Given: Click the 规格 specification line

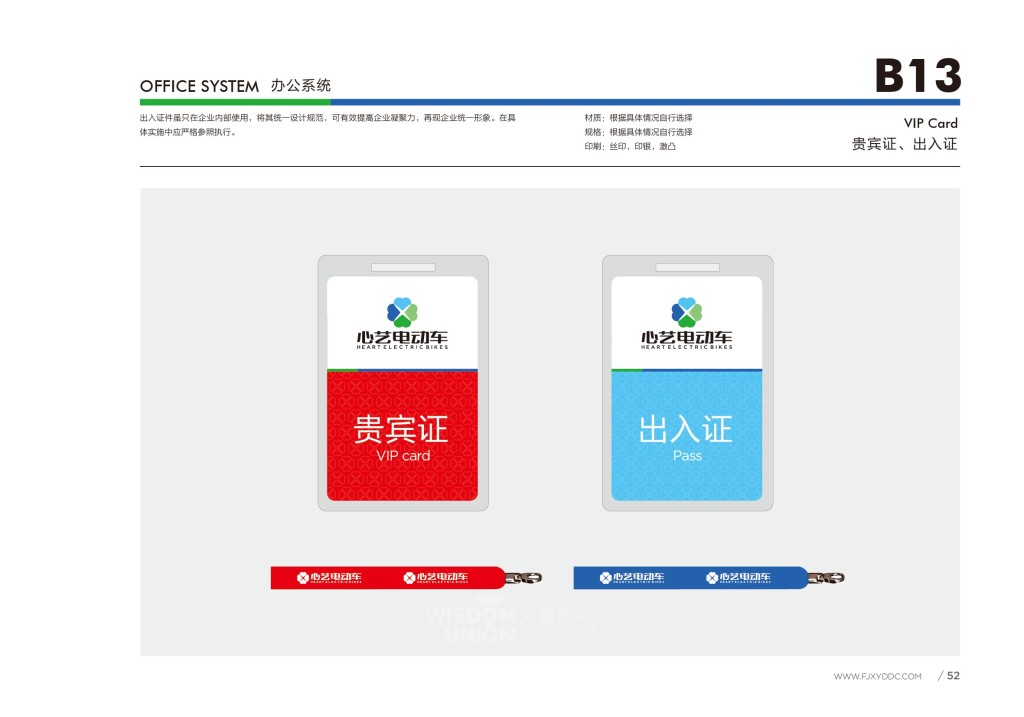Looking at the screenshot, I should coord(638,132).
